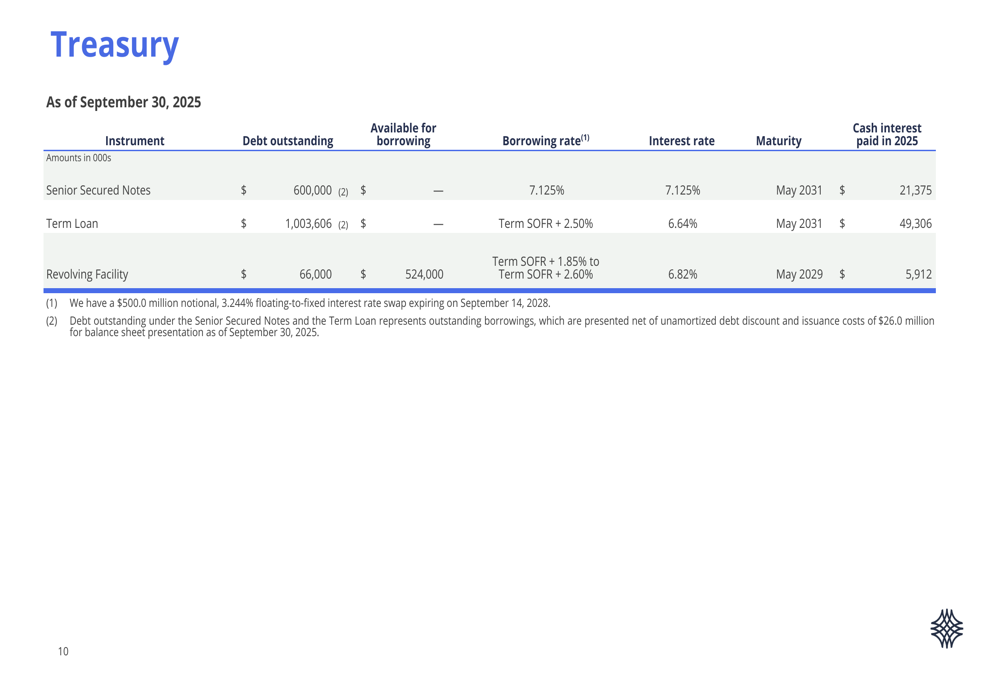The image size is (1000, 685).
Task: Click the Treasury slide title
Action: point(114,45)
